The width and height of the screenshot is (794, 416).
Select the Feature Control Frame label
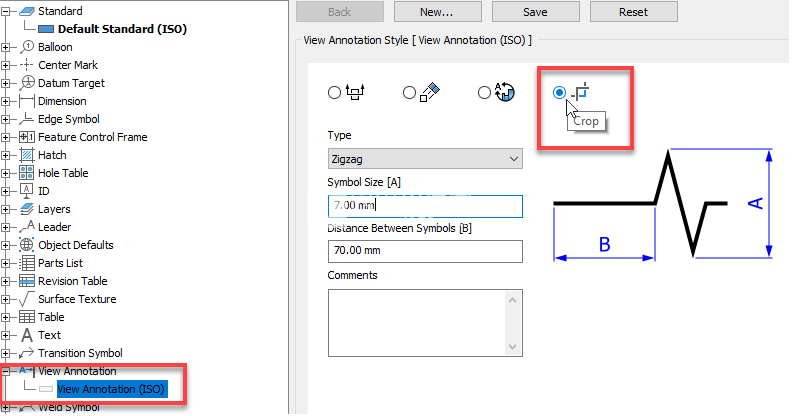coord(93,137)
